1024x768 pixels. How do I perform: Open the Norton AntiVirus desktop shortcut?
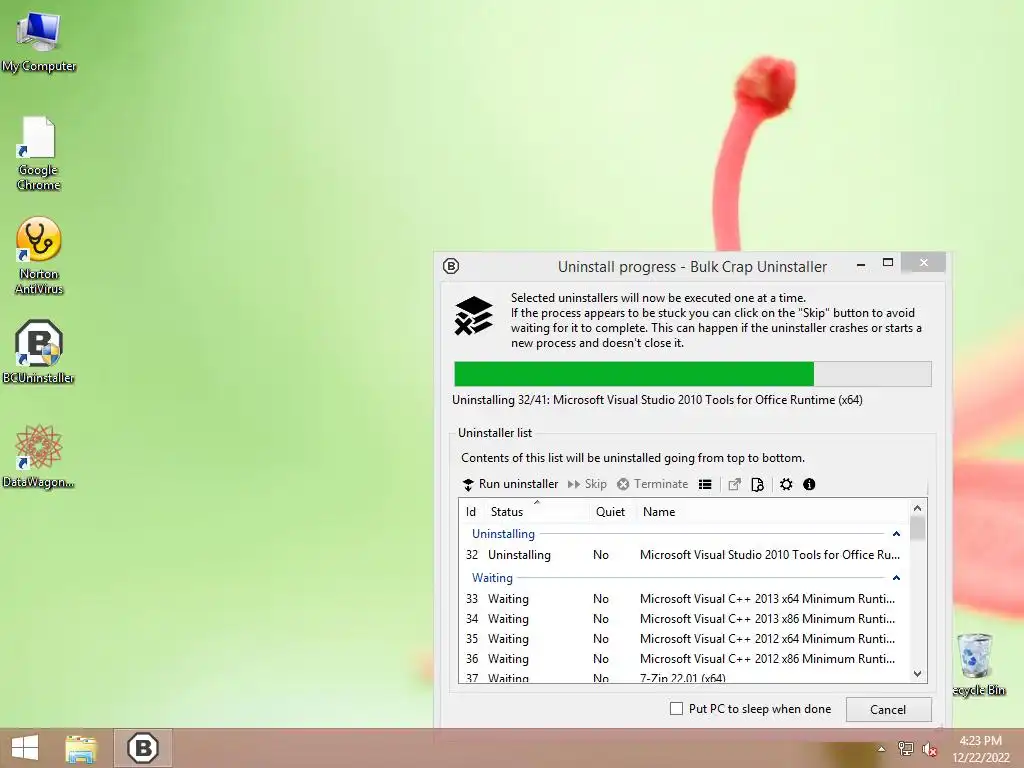click(x=39, y=257)
